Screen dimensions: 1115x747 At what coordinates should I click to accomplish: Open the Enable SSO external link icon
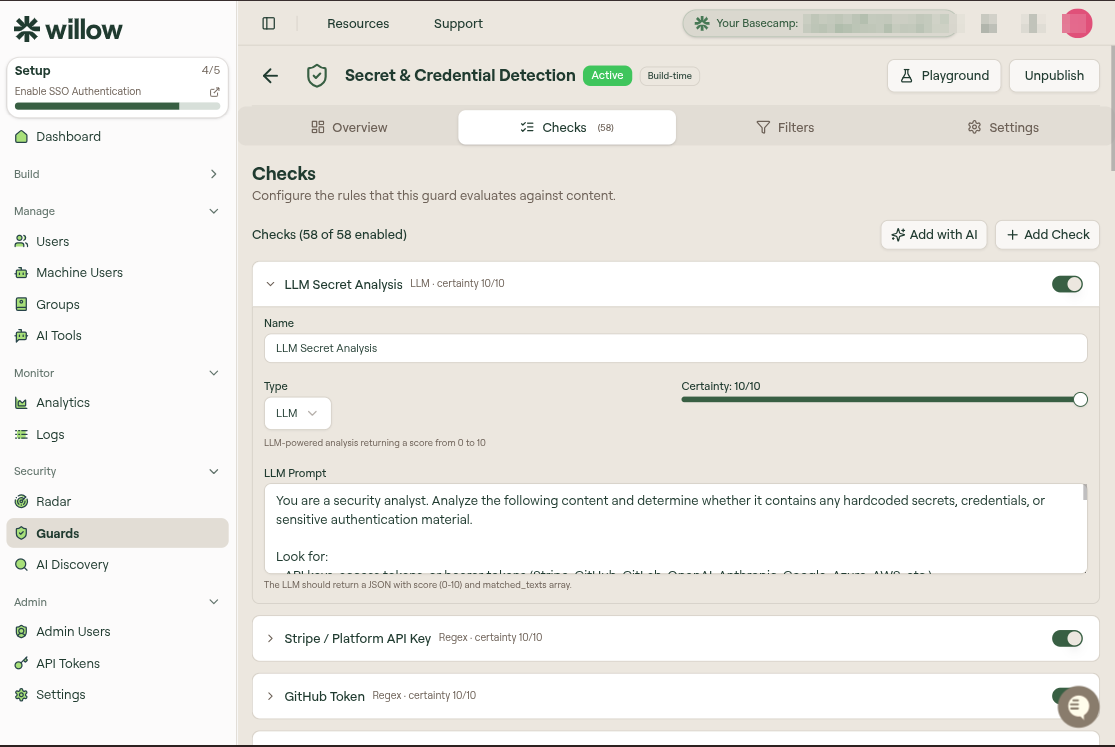(x=214, y=92)
